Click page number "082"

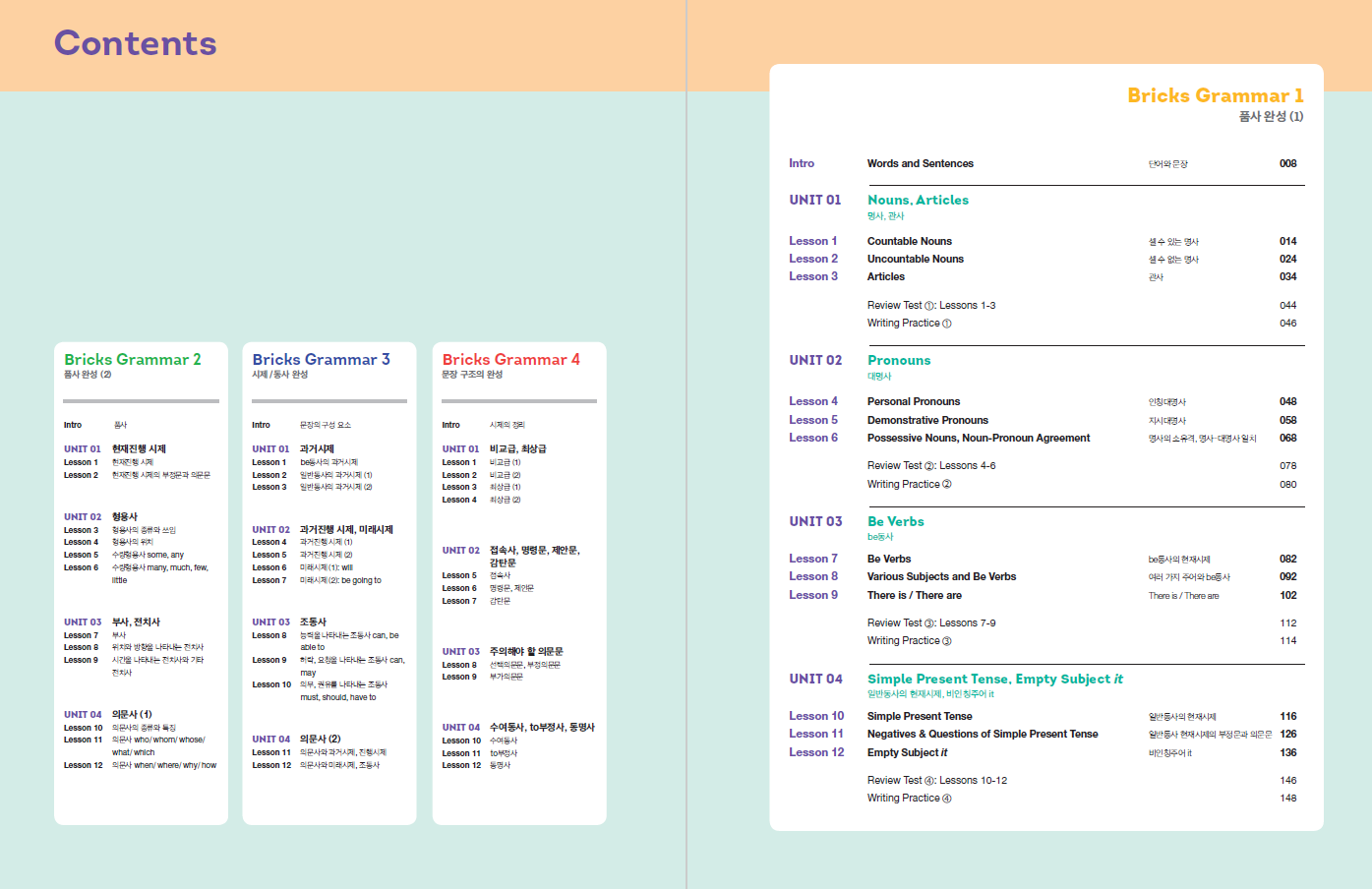(x=1288, y=559)
